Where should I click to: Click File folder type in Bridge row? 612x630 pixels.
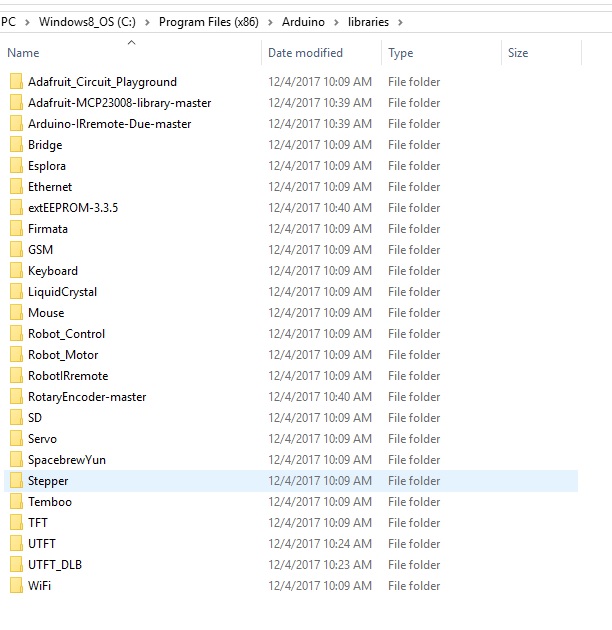pos(414,145)
